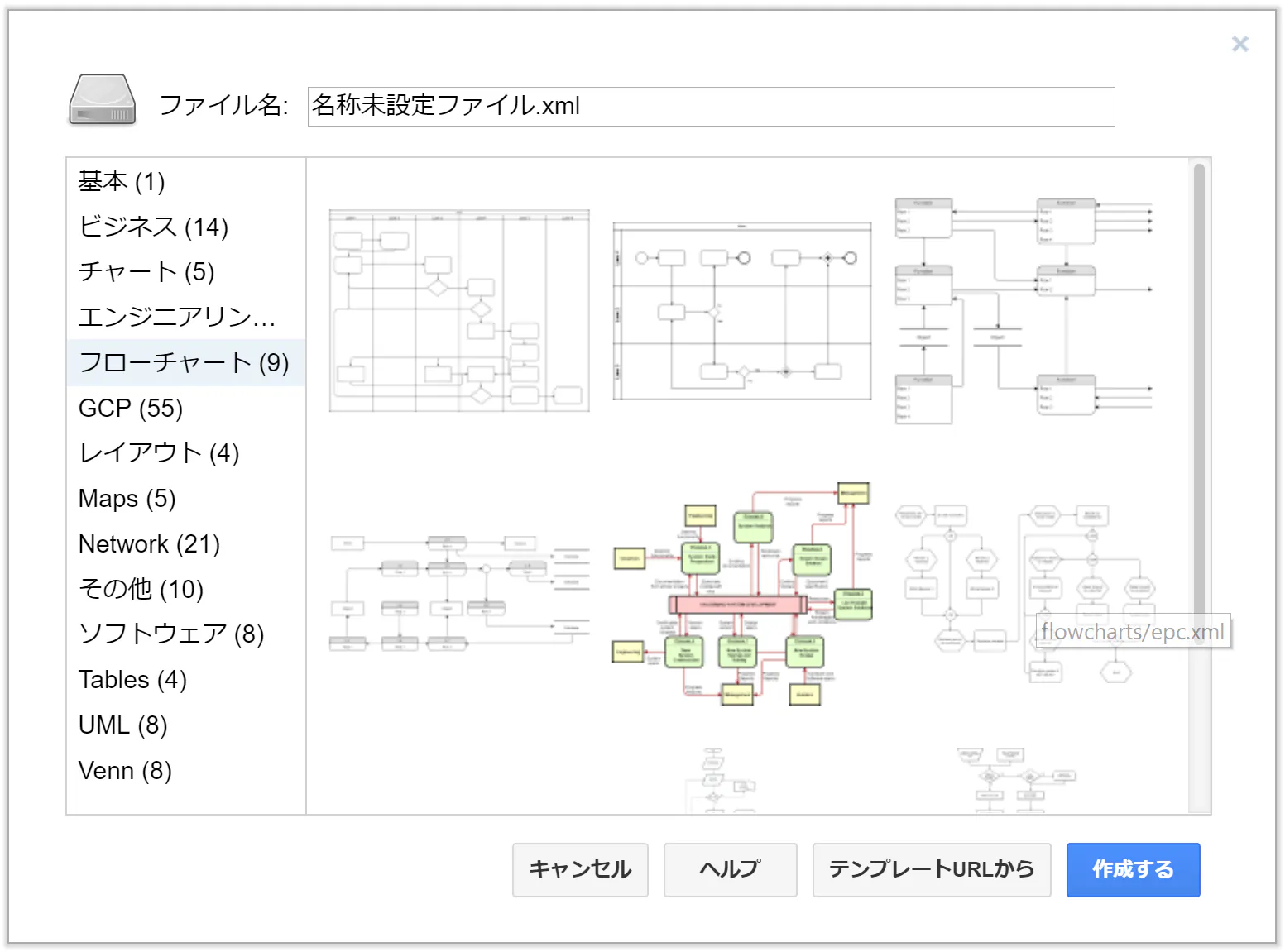Select the フローチャート (9) category
Viewport: 1285px width, 952px height.
tap(186, 362)
